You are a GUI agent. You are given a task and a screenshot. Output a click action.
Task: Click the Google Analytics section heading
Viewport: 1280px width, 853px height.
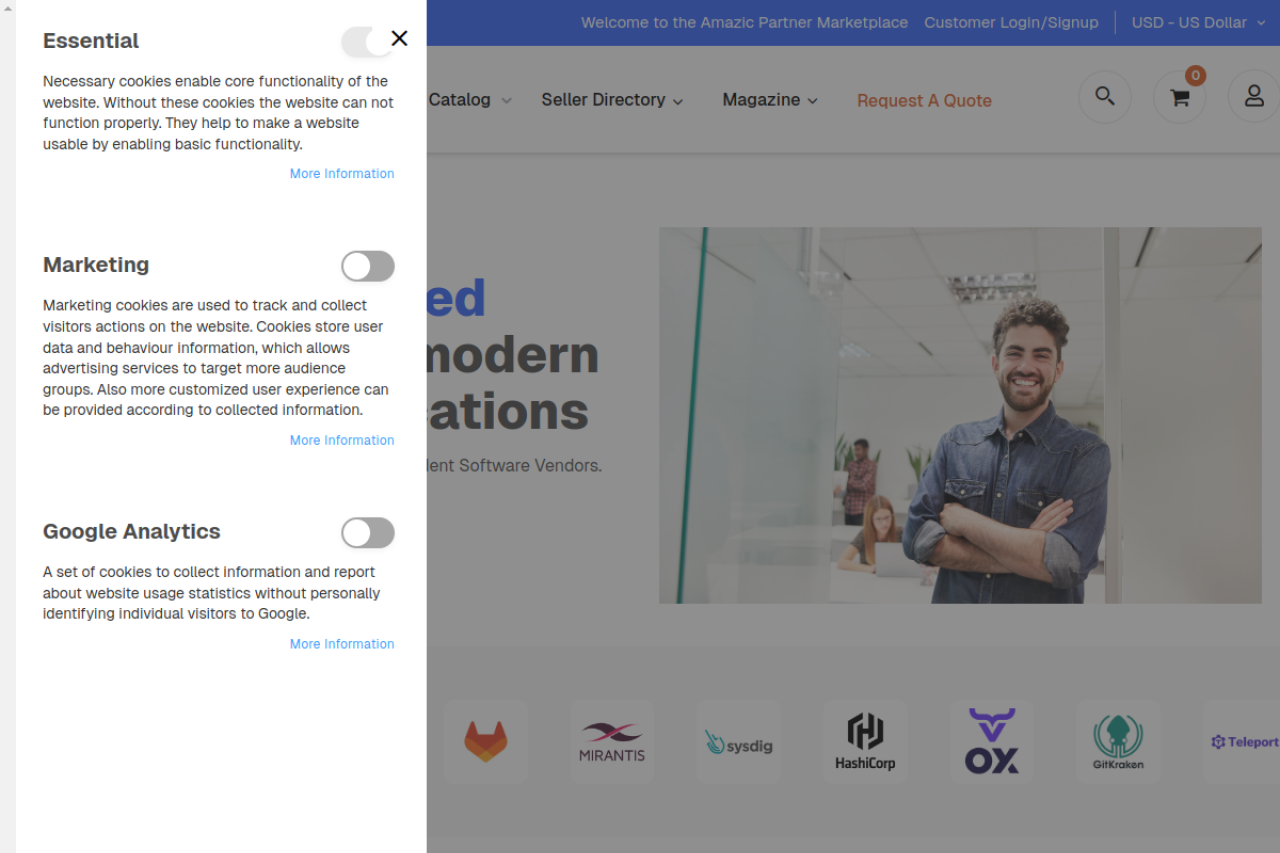(x=132, y=532)
